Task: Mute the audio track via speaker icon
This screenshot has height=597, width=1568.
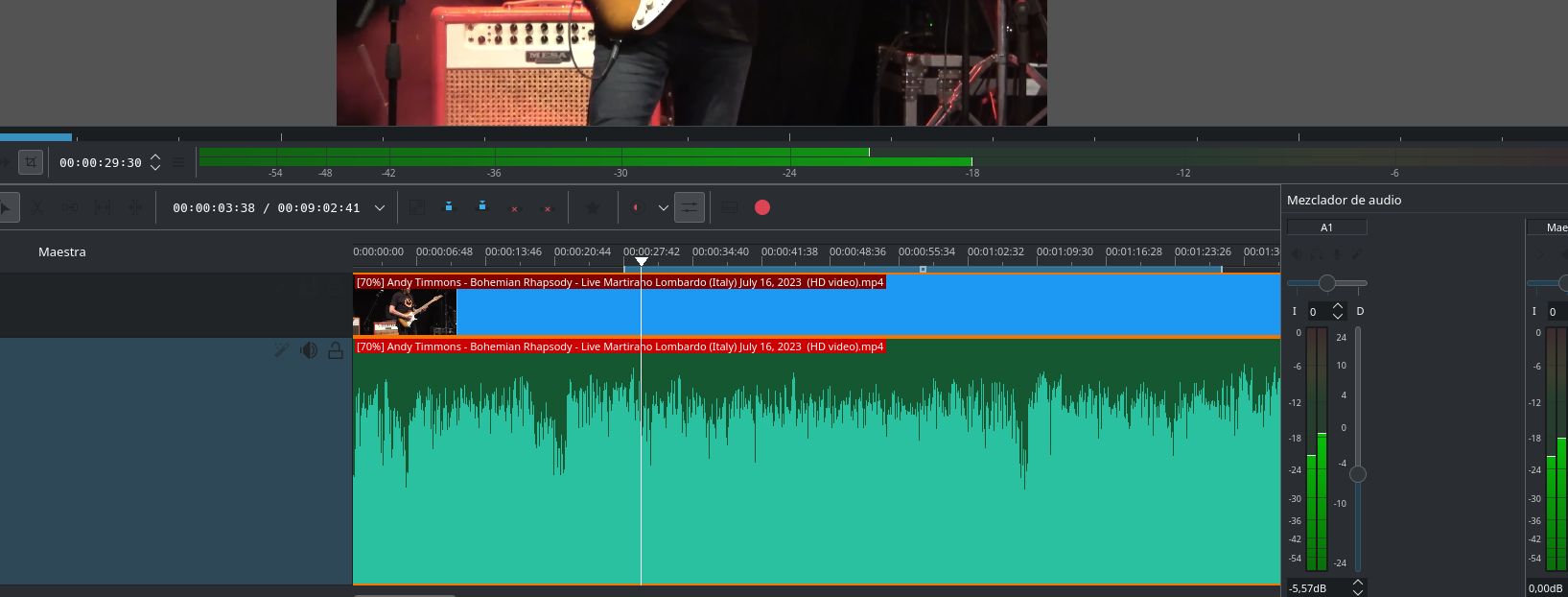Action: 309,350
